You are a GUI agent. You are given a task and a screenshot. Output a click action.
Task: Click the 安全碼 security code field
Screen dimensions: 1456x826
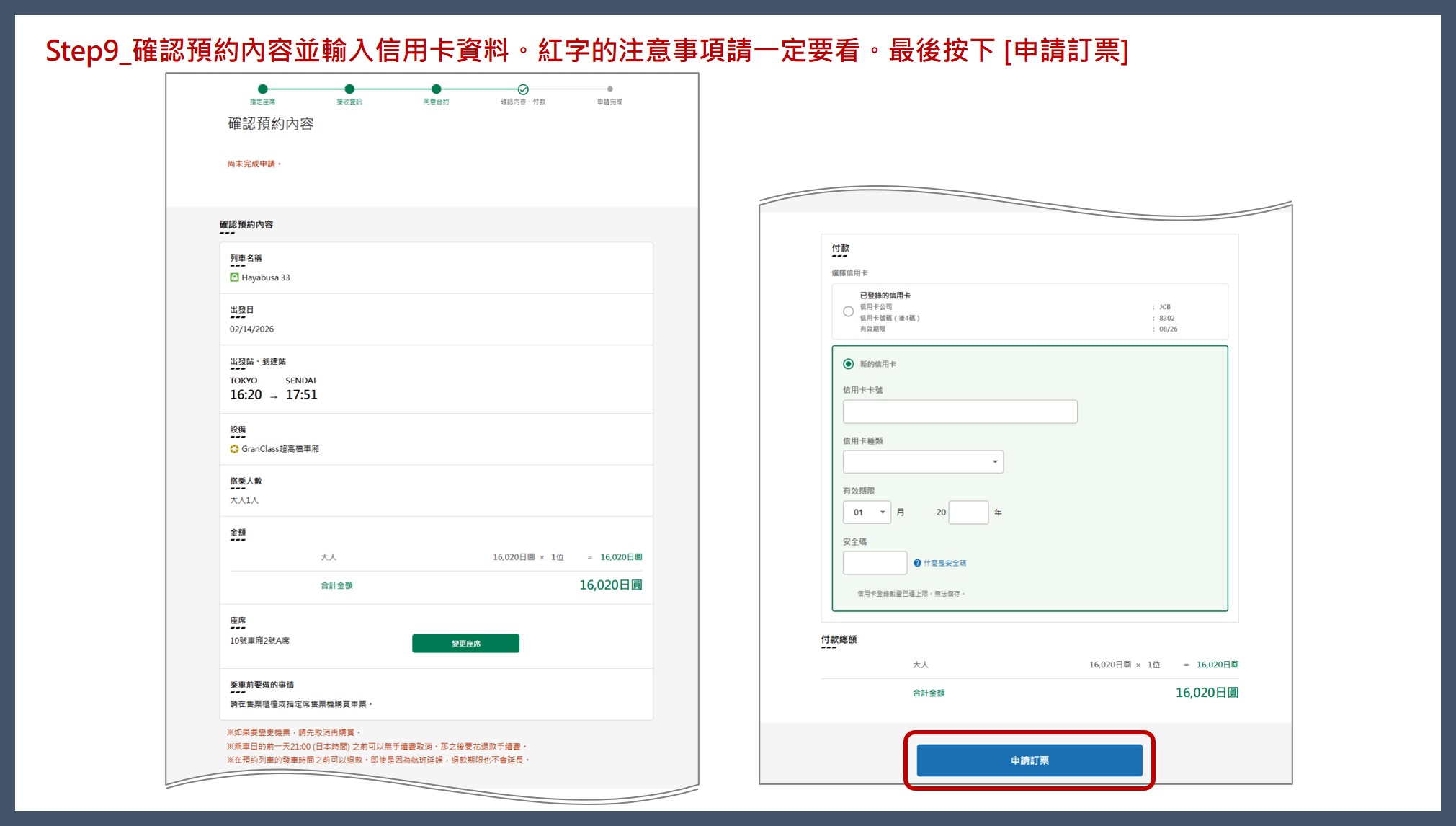tap(874, 563)
